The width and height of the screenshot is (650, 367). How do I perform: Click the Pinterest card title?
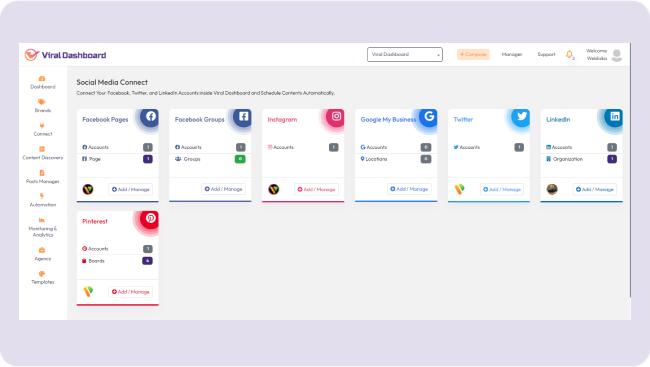tap(95, 221)
